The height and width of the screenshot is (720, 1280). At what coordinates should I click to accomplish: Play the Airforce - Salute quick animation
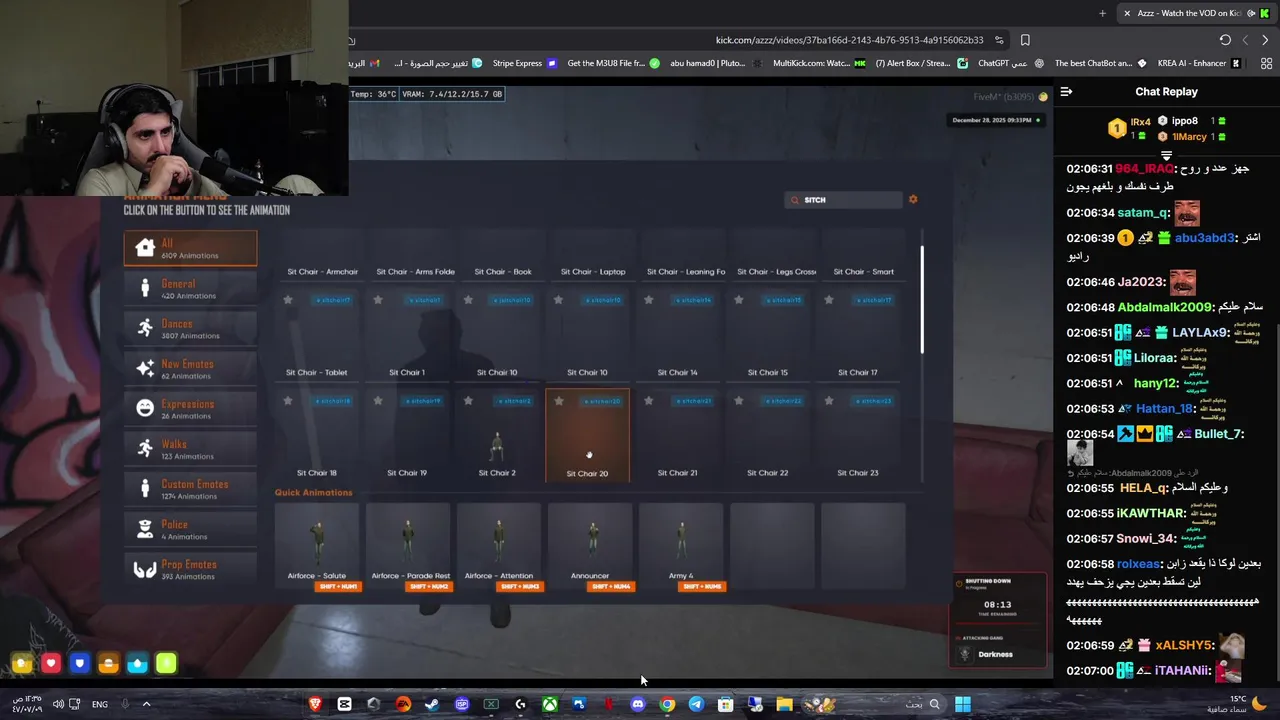point(317,547)
